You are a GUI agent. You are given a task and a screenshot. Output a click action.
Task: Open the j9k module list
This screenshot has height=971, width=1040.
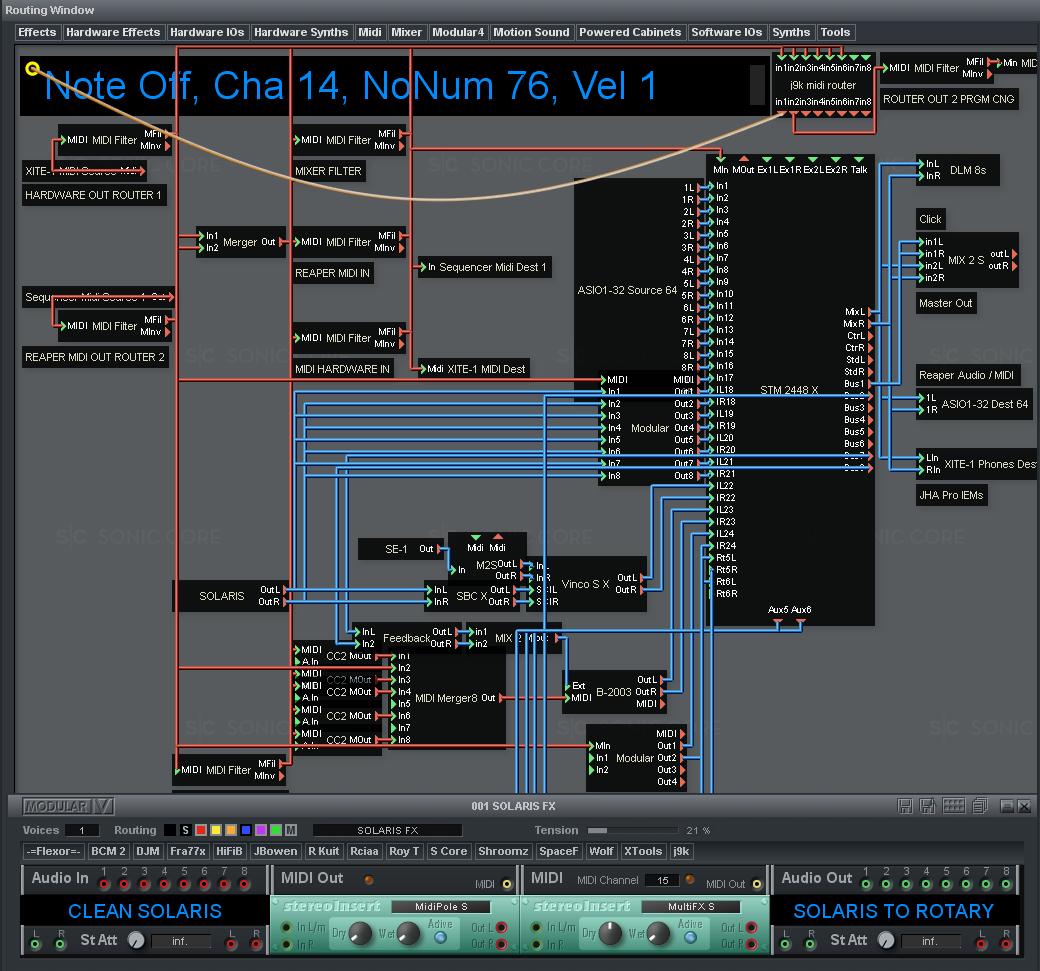tap(681, 851)
